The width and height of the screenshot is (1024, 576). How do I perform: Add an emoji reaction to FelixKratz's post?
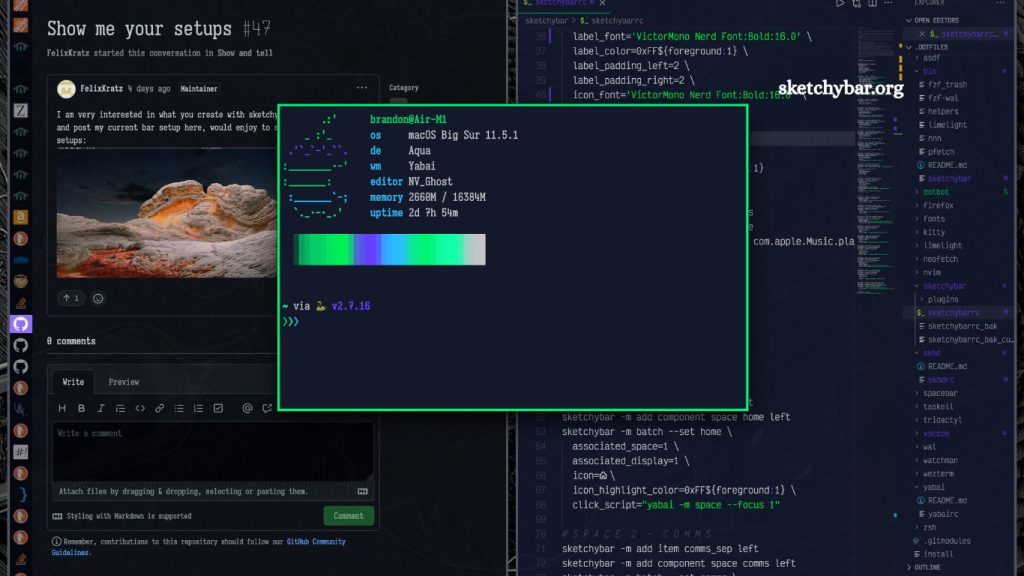click(x=98, y=298)
